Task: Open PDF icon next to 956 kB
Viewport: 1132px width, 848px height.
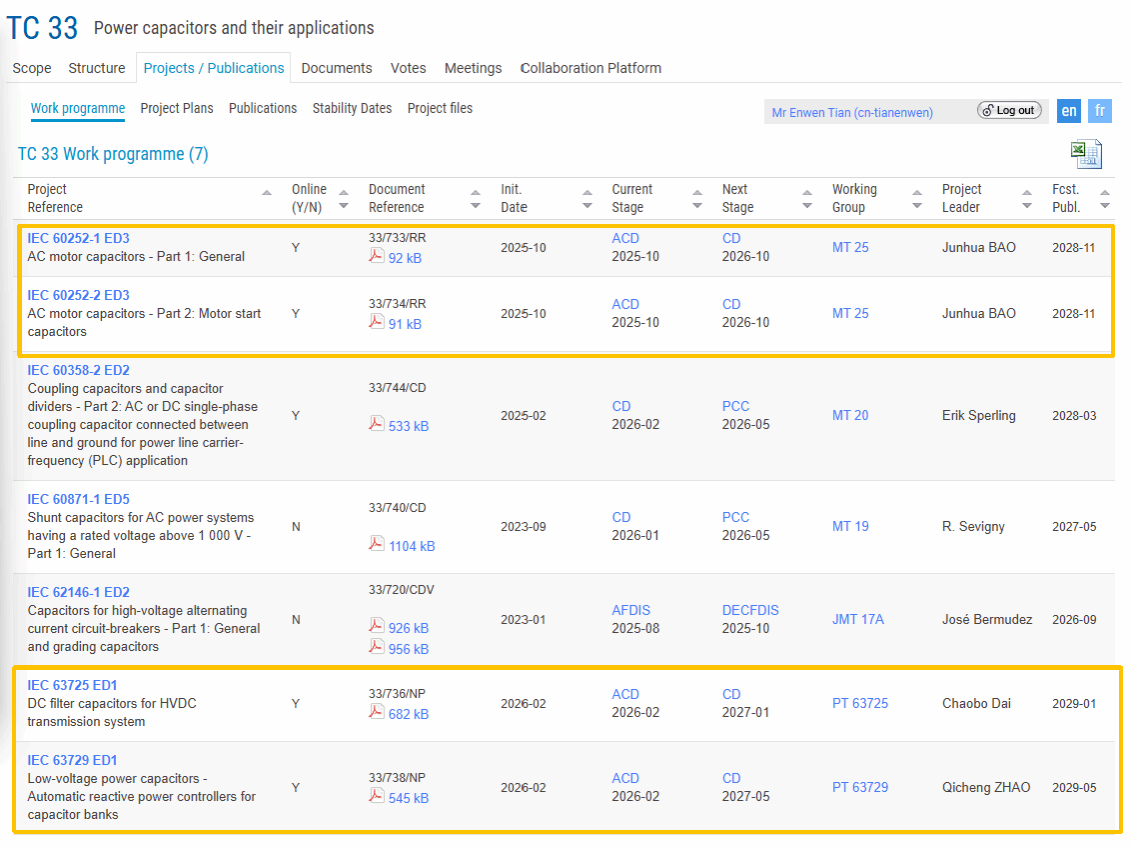Action: click(x=376, y=647)
